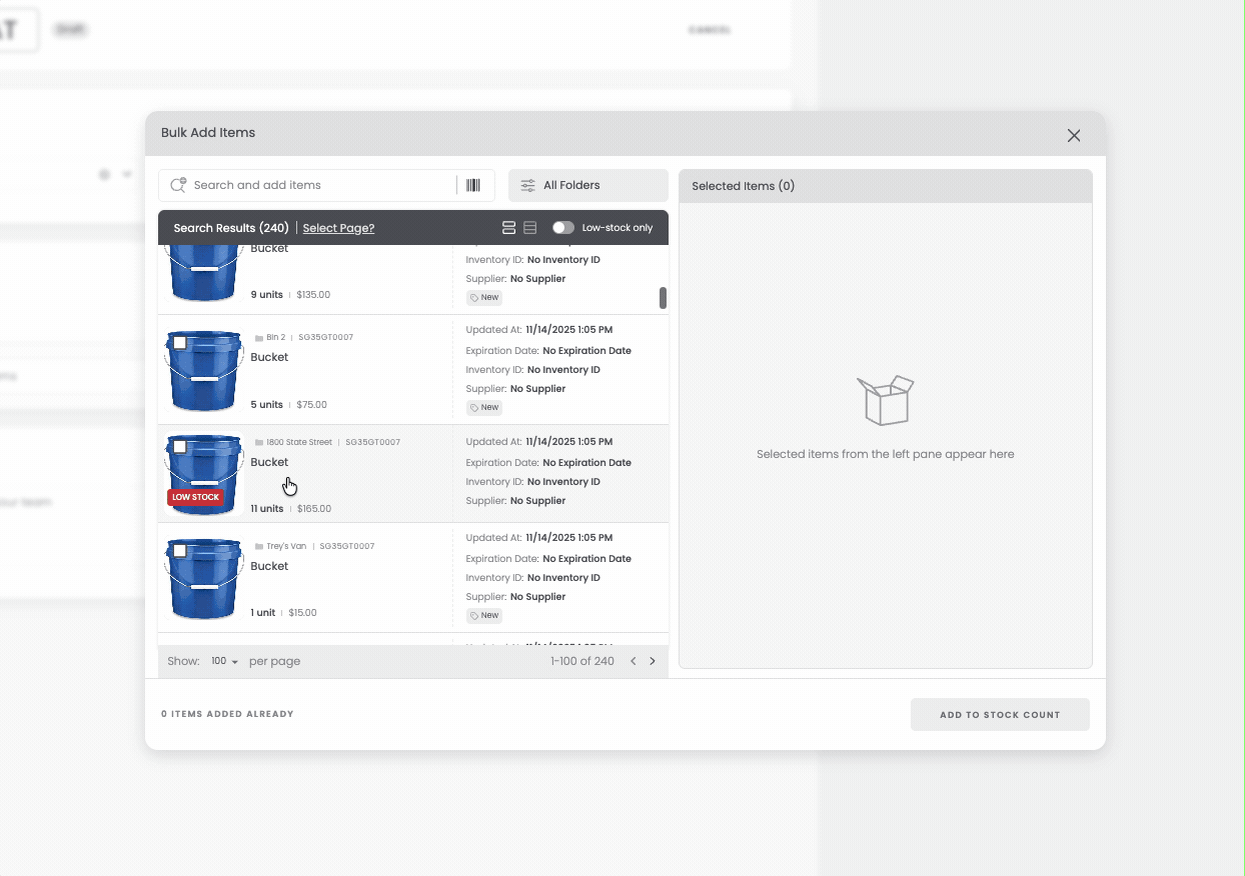Go to previous results page arrow

click(633, 661)
